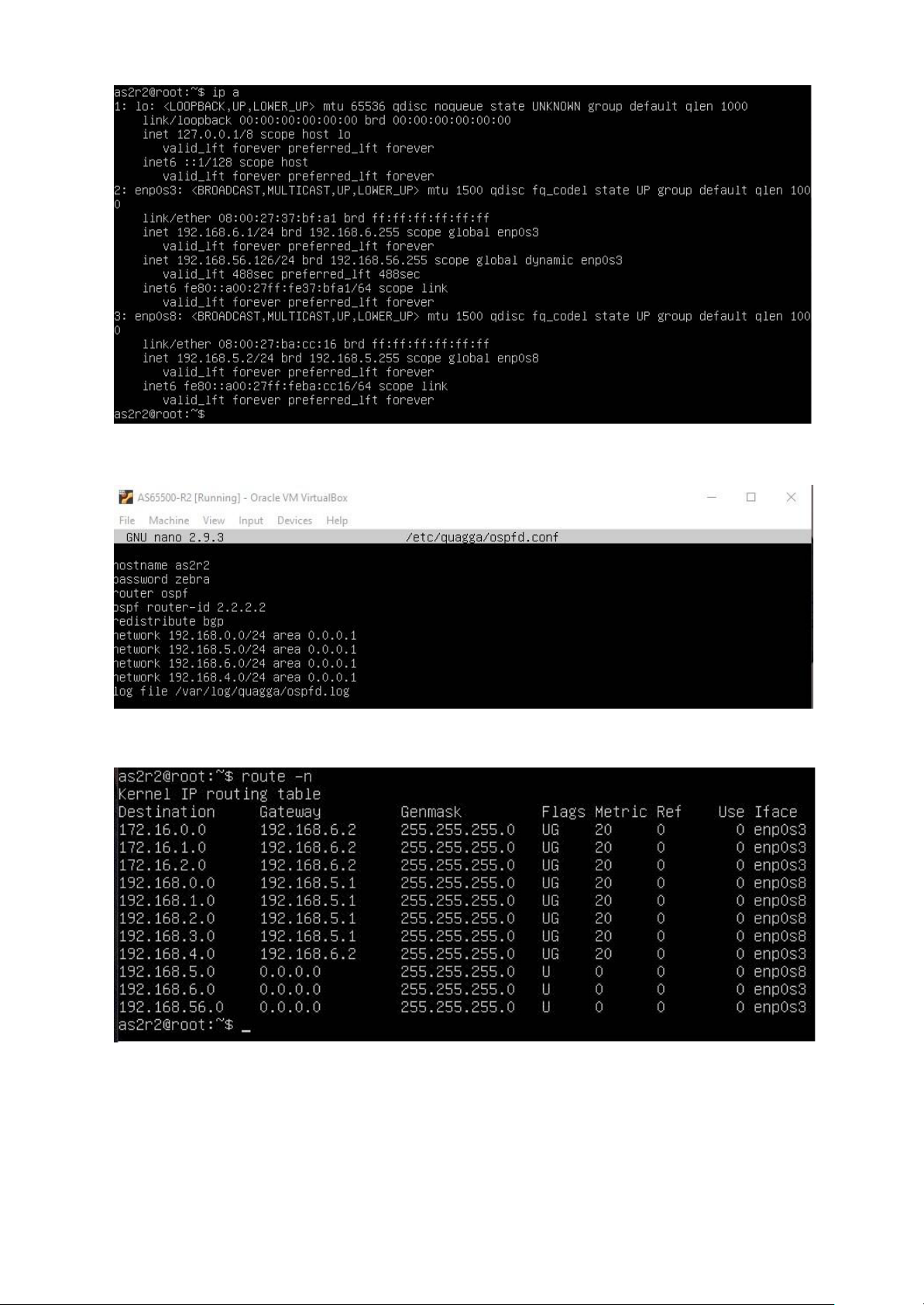
Task: Open the Input menu
Action: pos(251,520)
